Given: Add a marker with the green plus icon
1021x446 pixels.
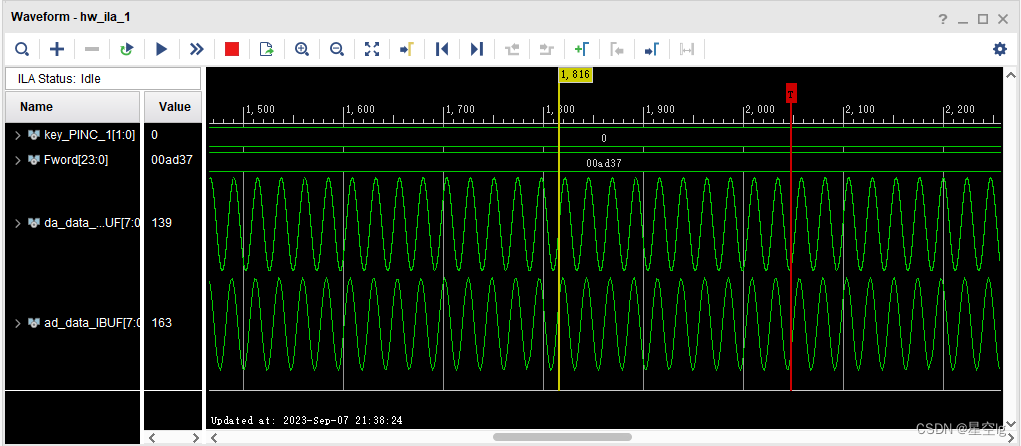Looking at the screenshot, I should tap(581, 49).
